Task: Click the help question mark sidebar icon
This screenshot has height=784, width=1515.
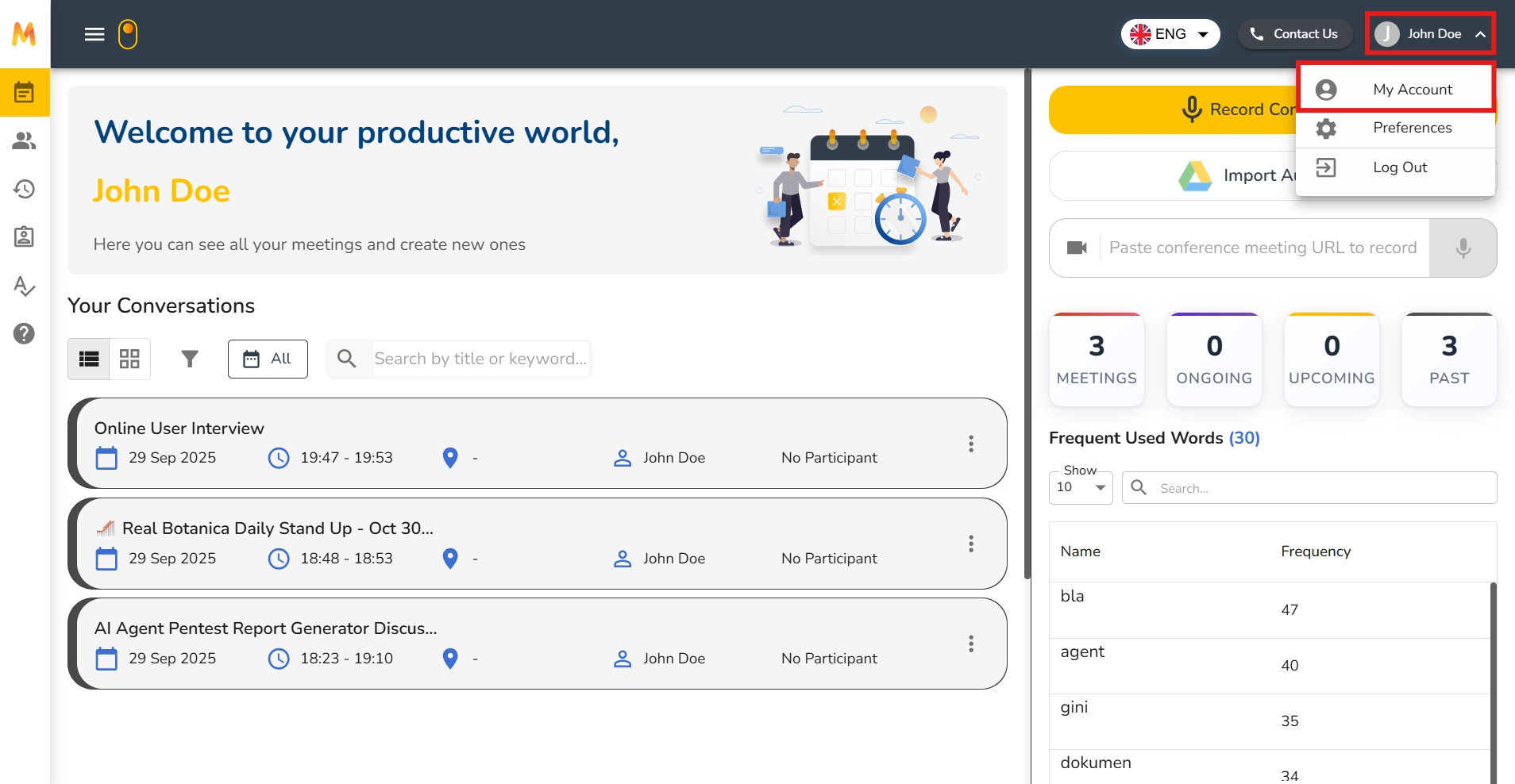Action: point(25,333)
